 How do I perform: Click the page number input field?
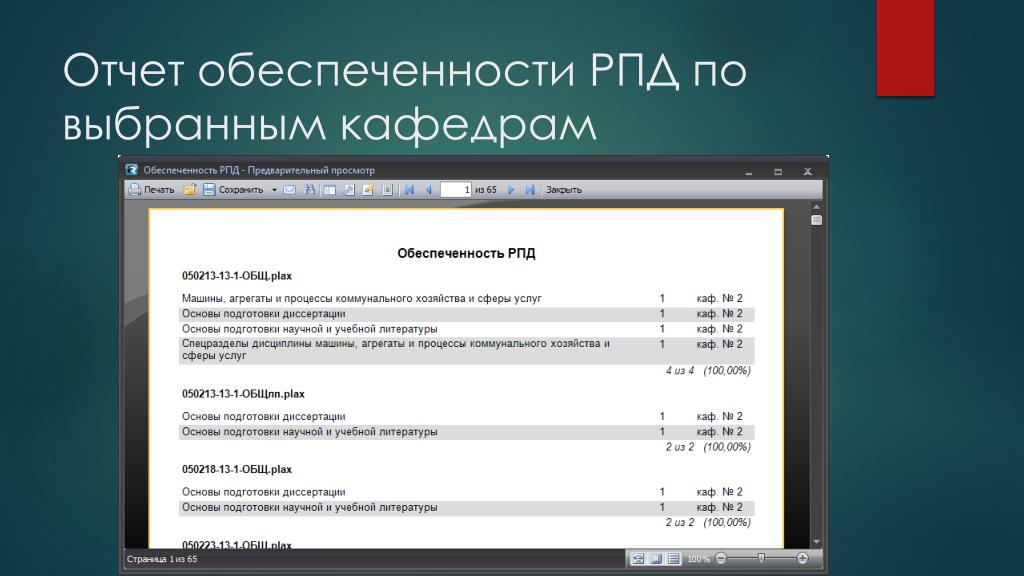point(456,190)
